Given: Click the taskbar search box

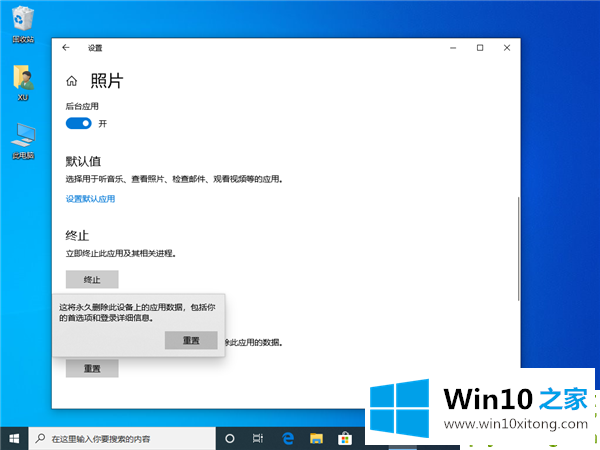Looking at the screenshot, I should (122, 439).
